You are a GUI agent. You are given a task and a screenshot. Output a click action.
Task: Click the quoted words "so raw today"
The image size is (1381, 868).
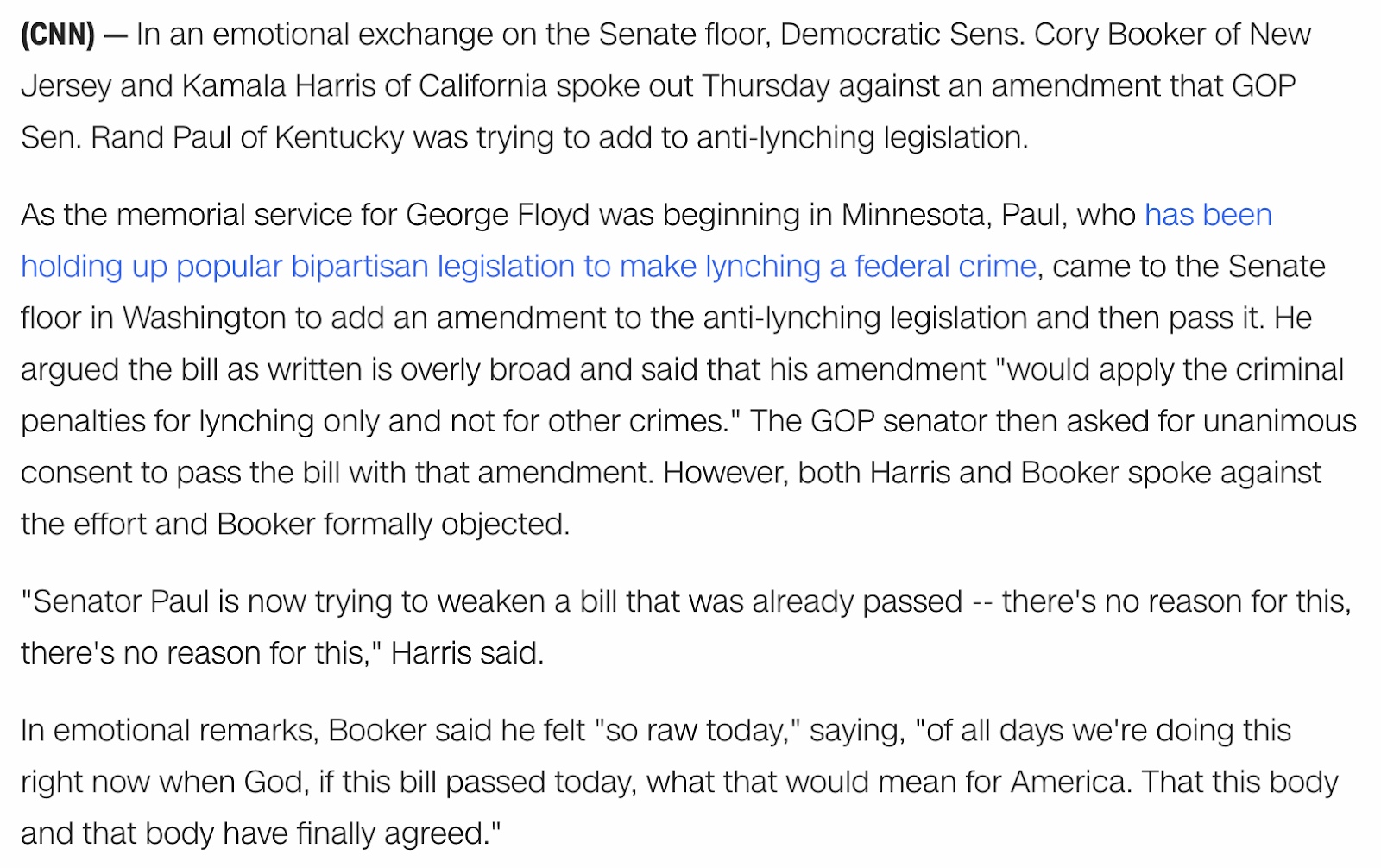[x=697, y=731]
